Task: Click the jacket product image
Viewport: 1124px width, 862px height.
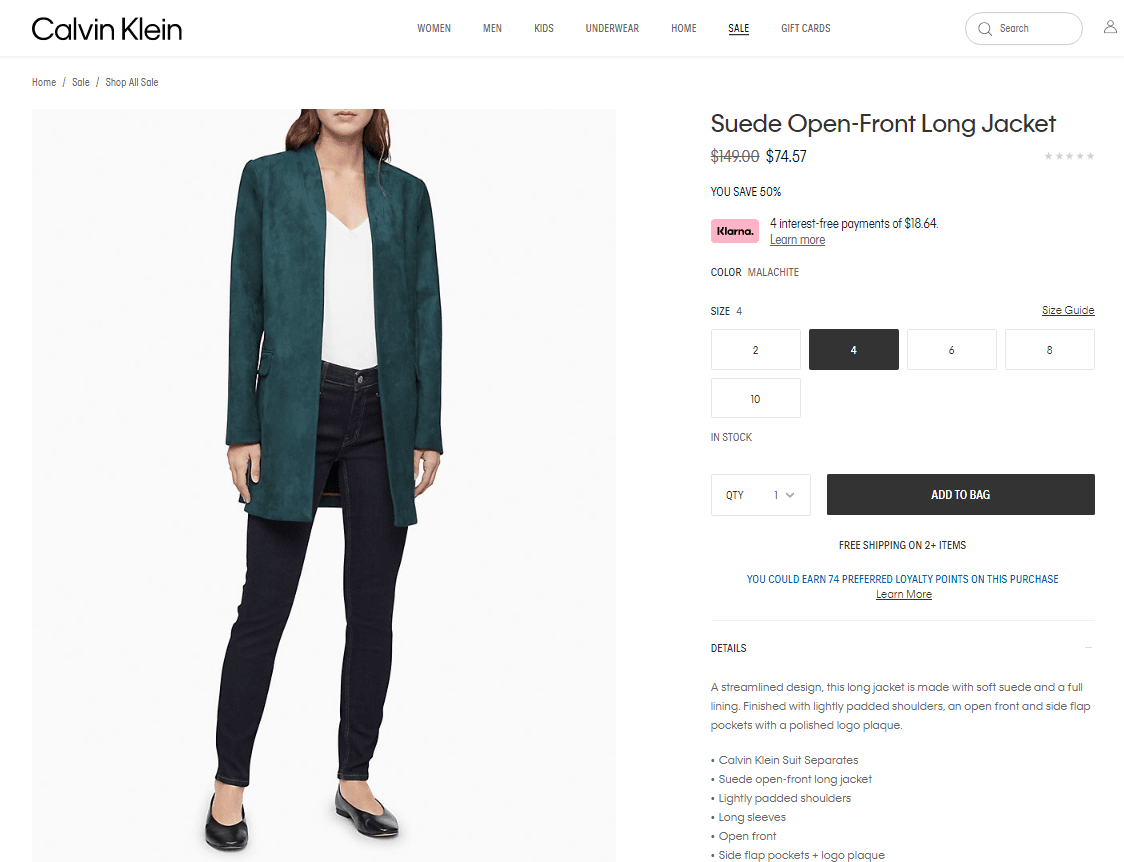Action: (323, 485)
